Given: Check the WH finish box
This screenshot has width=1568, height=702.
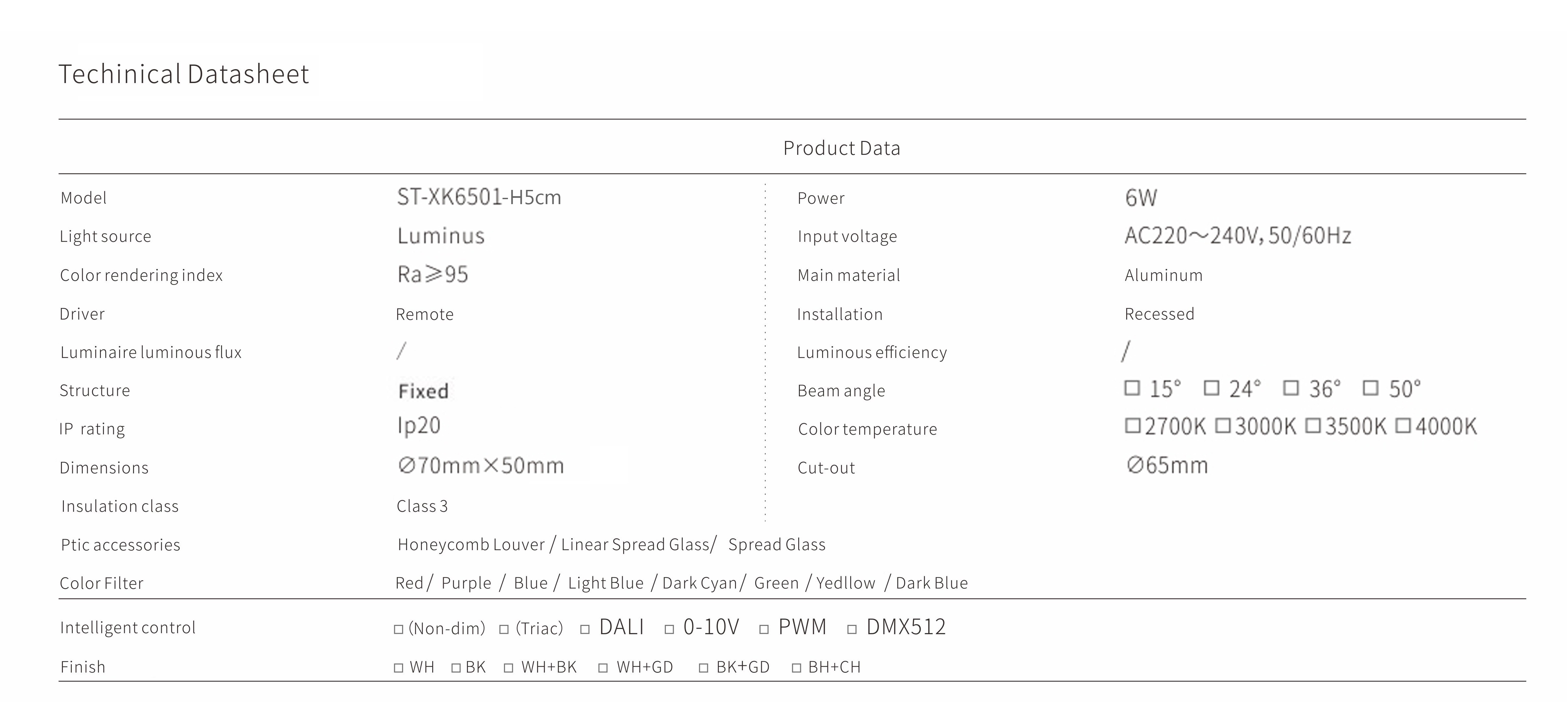Looking at the screenshot, I should (399, 668).
